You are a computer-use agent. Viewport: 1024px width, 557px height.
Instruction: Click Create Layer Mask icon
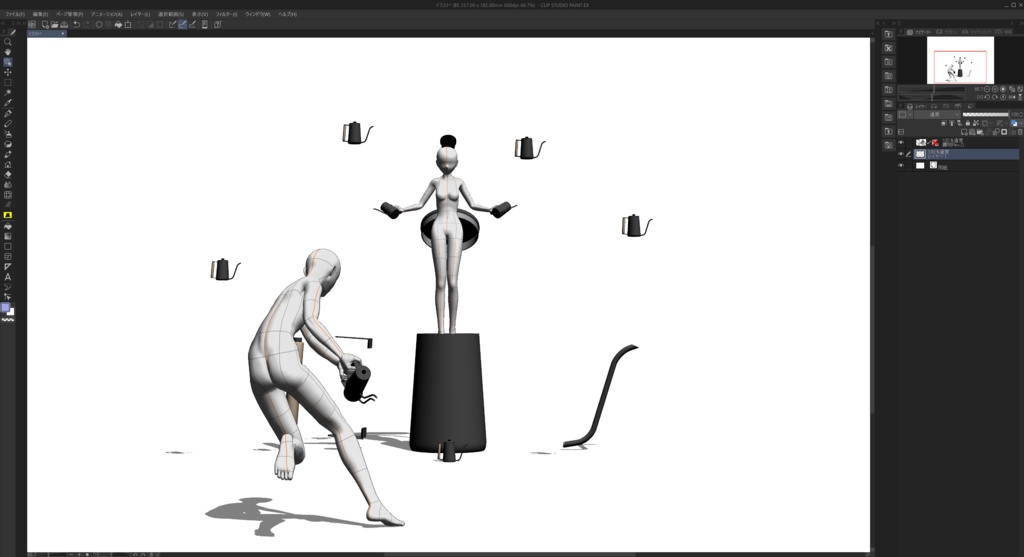1004,132
